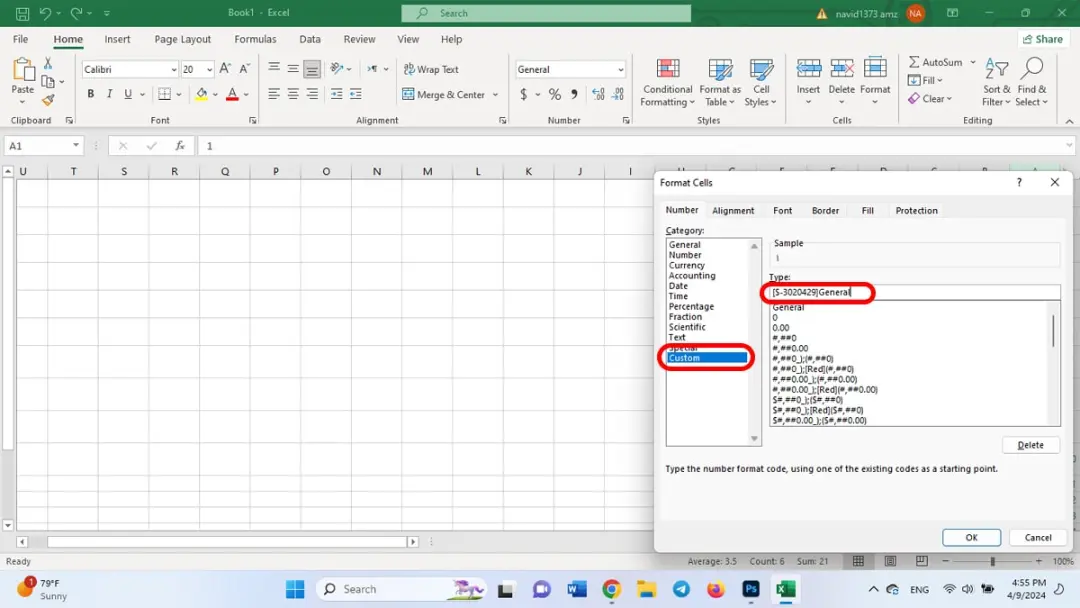Open Cell Styles gallery
Viewport: 1080px width, 608px height.
coord(760,83)
